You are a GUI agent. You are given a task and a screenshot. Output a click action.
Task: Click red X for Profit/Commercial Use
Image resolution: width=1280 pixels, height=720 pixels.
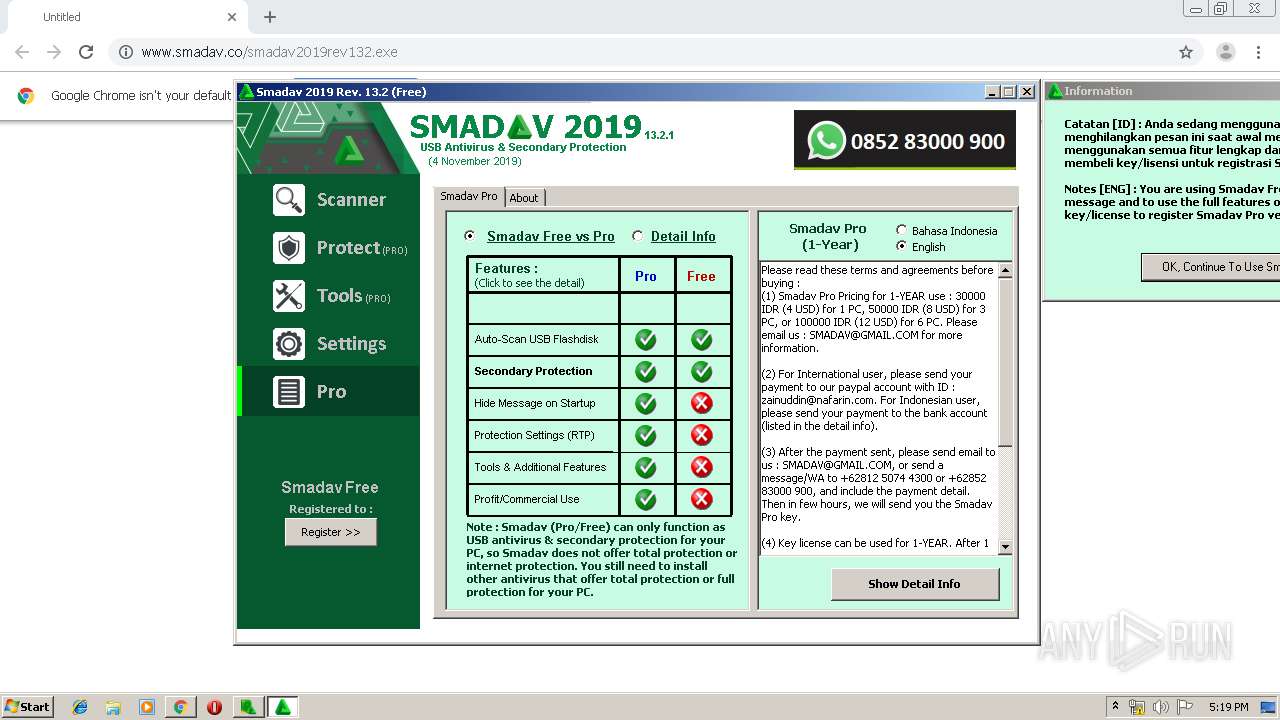[x=702, y=499]
